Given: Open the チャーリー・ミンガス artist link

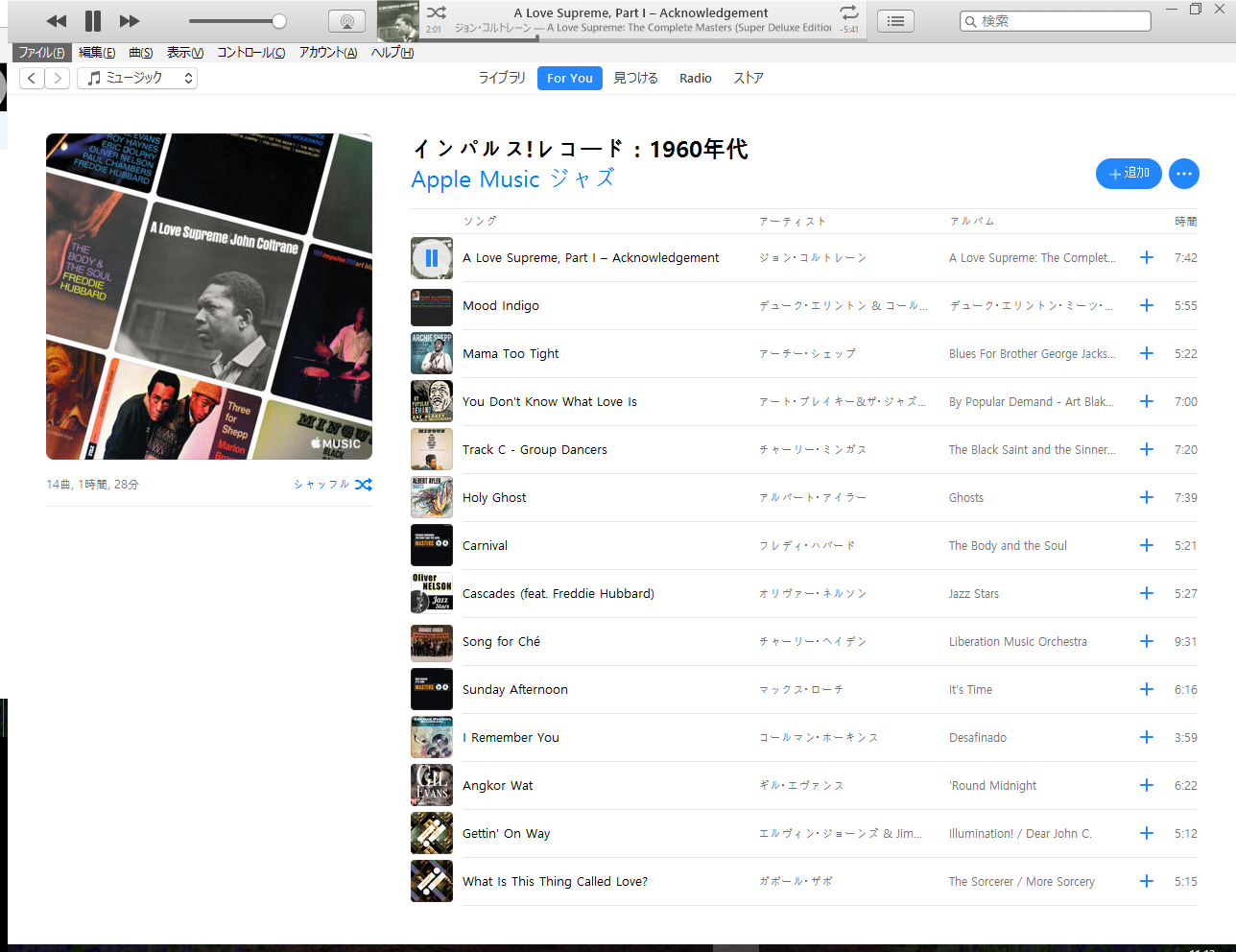Looking at the screenshot, I should pos(813,449).
